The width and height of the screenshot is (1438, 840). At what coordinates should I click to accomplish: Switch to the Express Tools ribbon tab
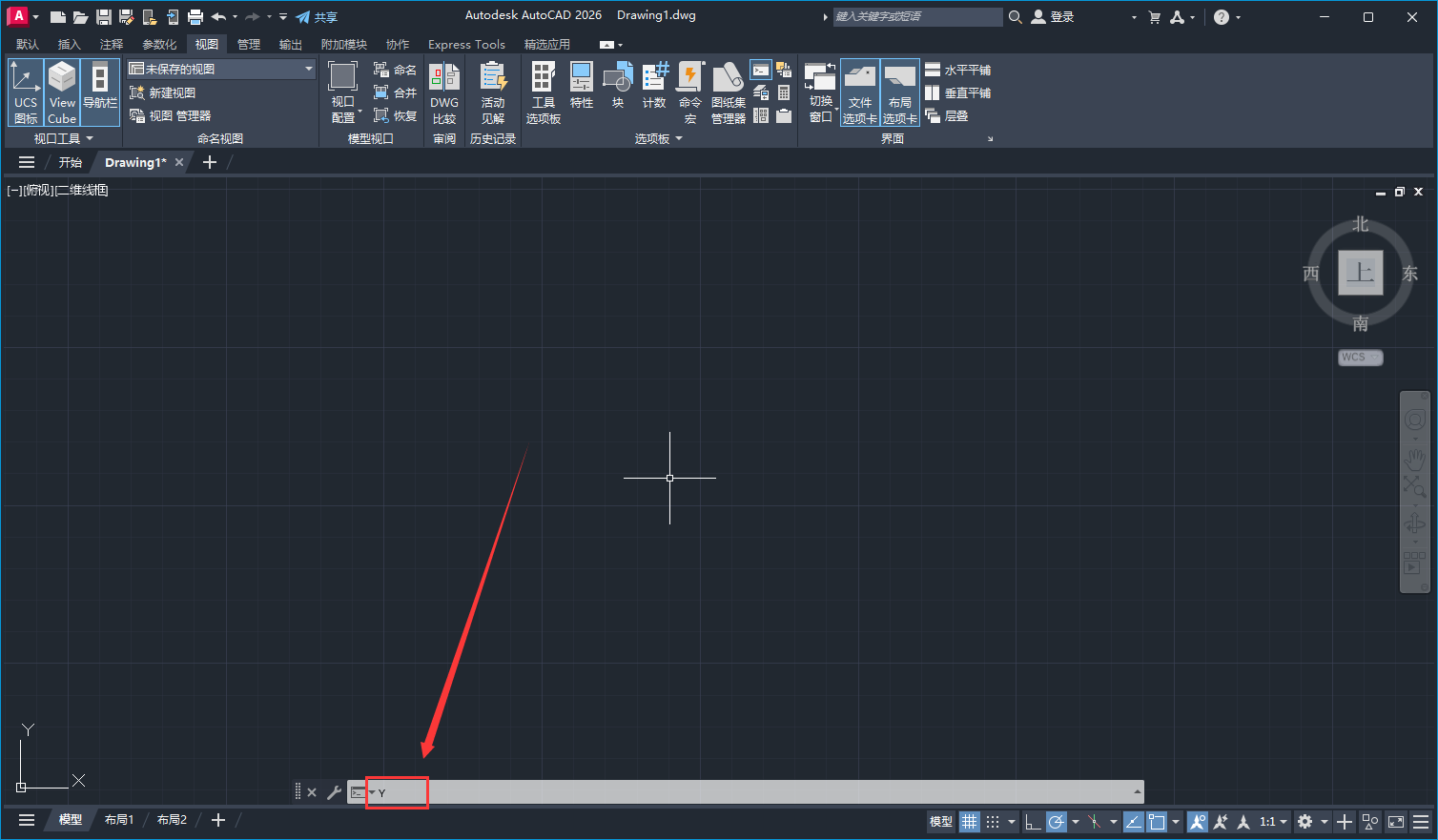tap(466, 44)
